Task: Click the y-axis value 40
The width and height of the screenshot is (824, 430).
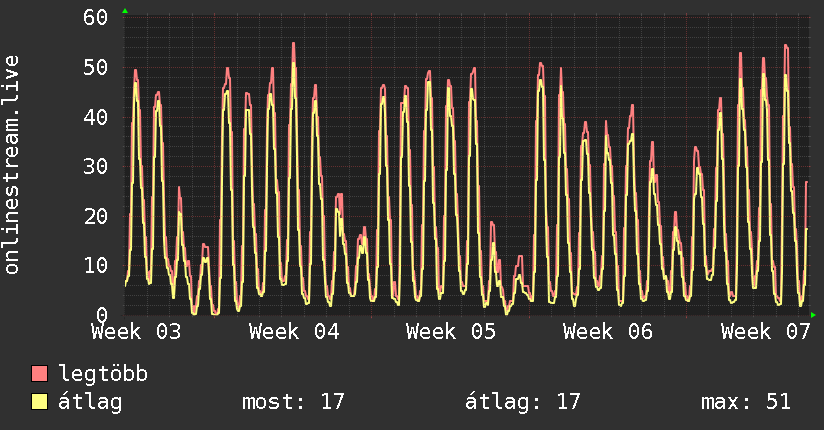Action: coord(96,117)
